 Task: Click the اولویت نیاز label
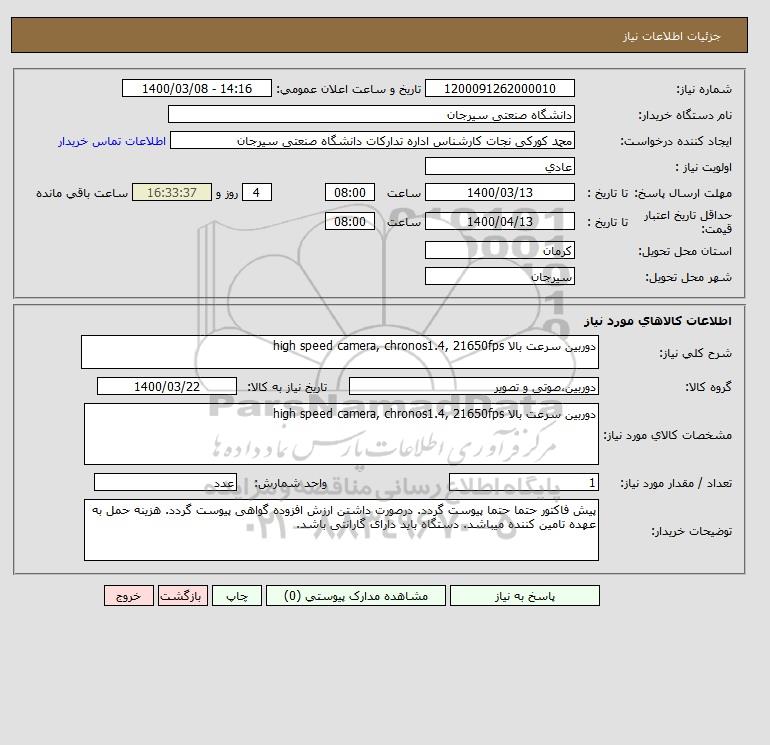(704, 167)
